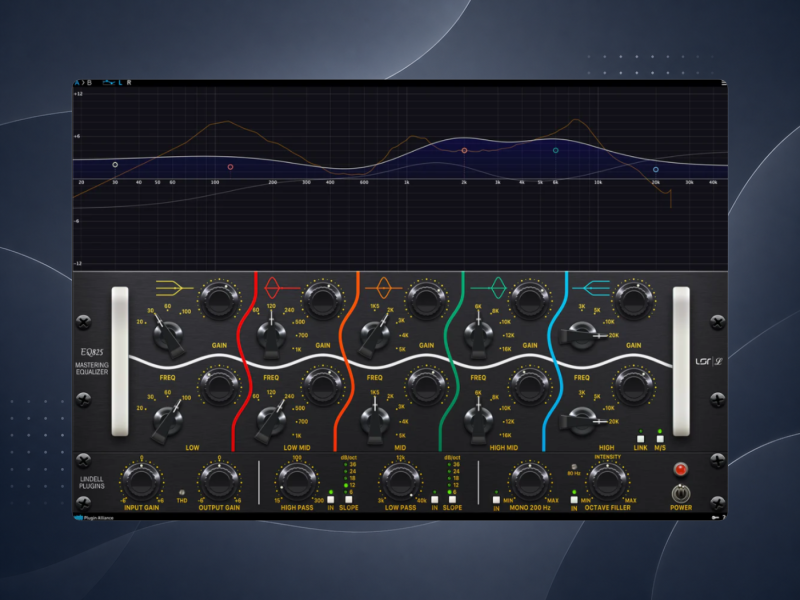This screenshot has height=600, width=800.
Task: Select the red low-mid node on graph
Action: tap(231, 167)
